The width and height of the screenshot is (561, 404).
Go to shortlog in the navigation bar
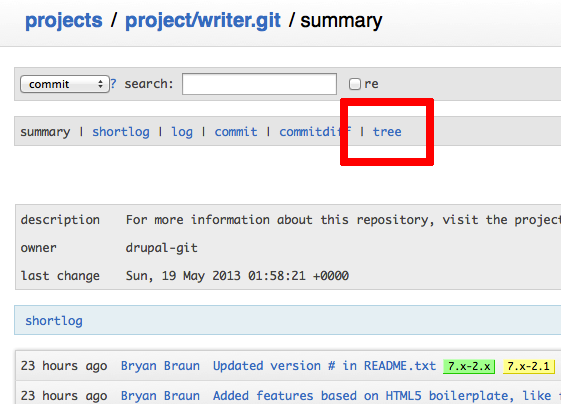[x=121, y=132]
